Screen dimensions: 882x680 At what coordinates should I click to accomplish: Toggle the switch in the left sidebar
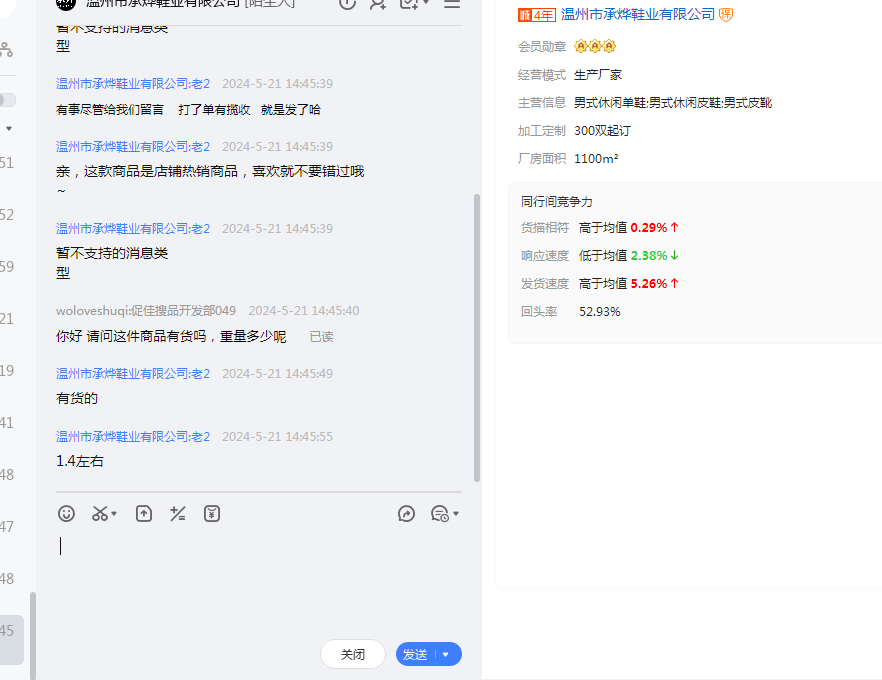(x=7, y=100)
